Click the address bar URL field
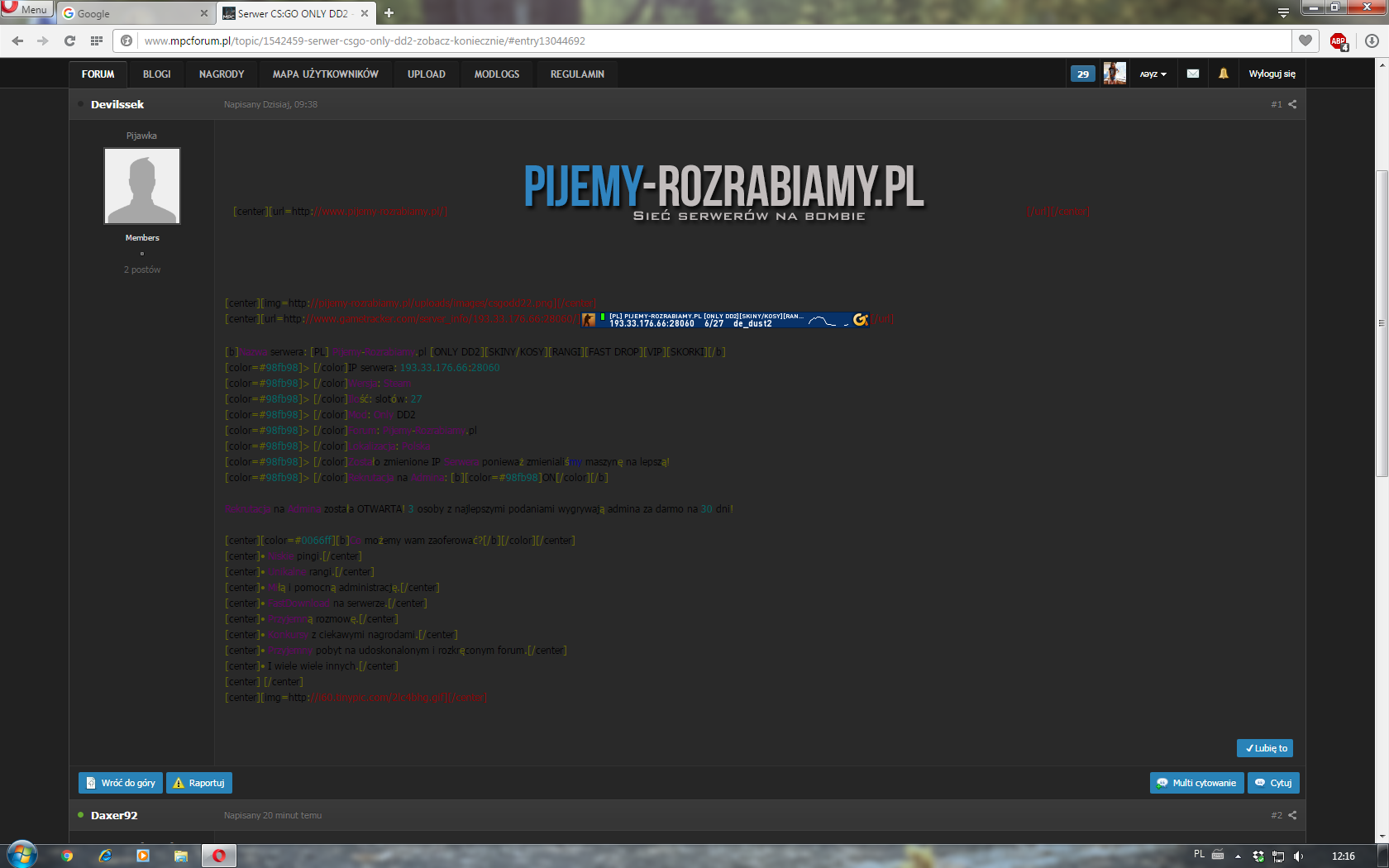The height and width of the screenshot is (868, 1389). click(x=711, y=41)
